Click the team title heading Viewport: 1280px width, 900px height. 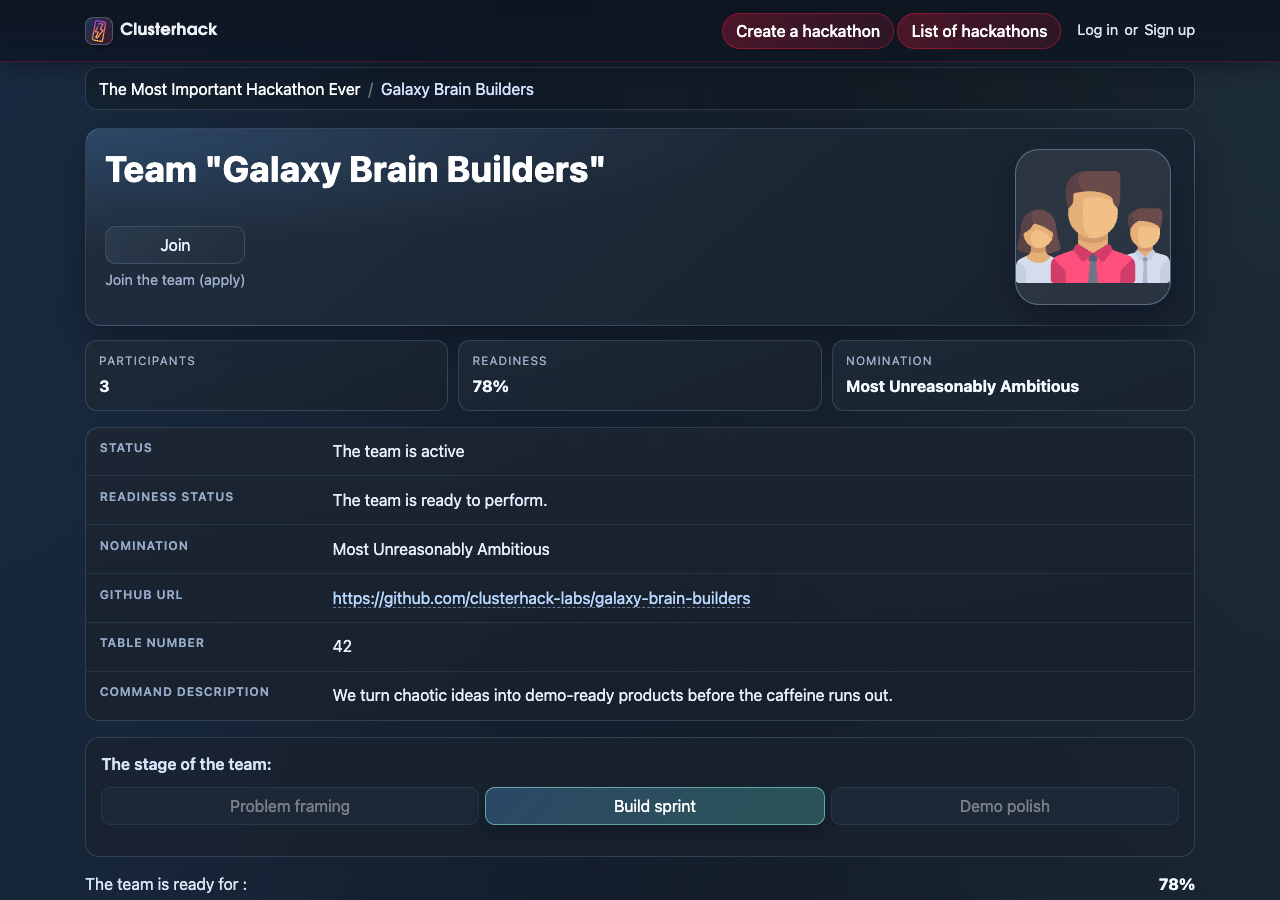coord(355,170)
